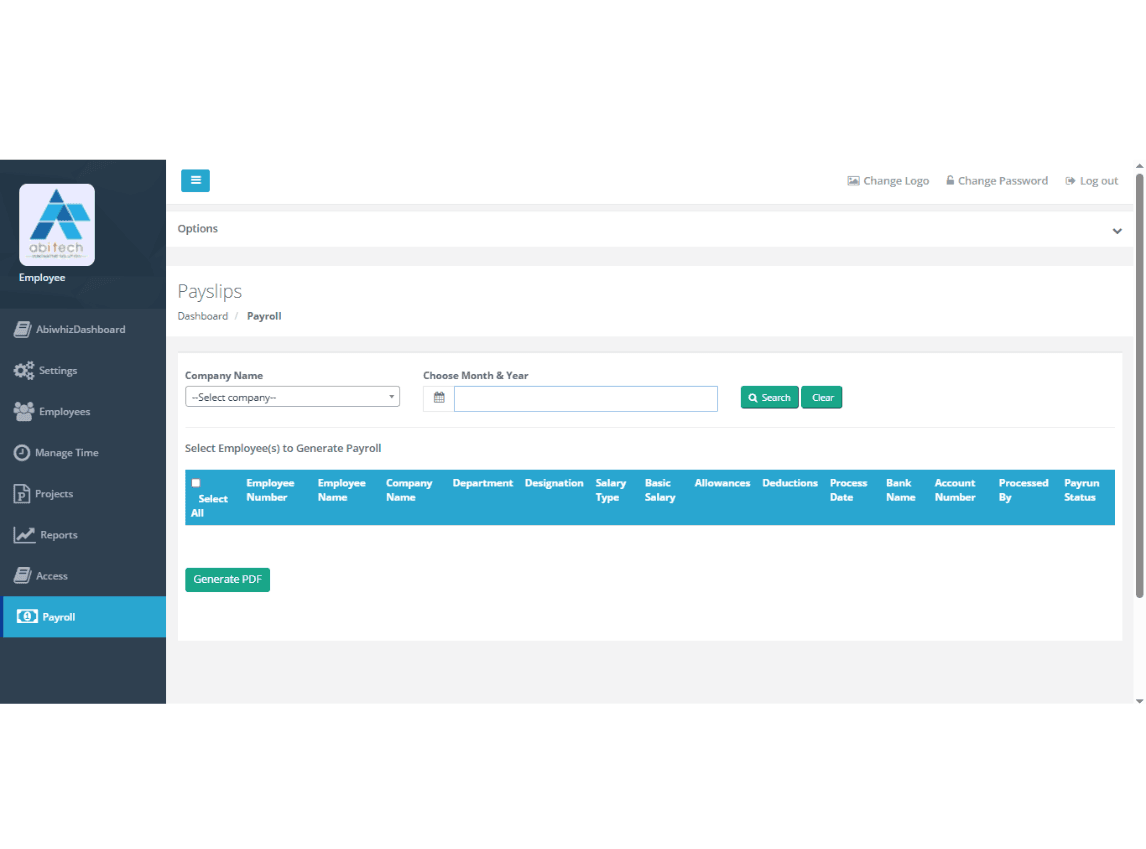The image size is (1146, 849).
Task: Click the Settings gears icon in sidebar
Action: [24, 371]
